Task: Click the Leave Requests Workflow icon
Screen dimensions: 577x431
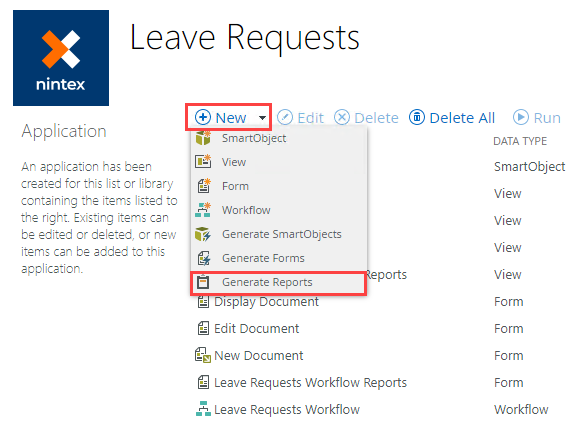Action: click(x=203, y=409)
